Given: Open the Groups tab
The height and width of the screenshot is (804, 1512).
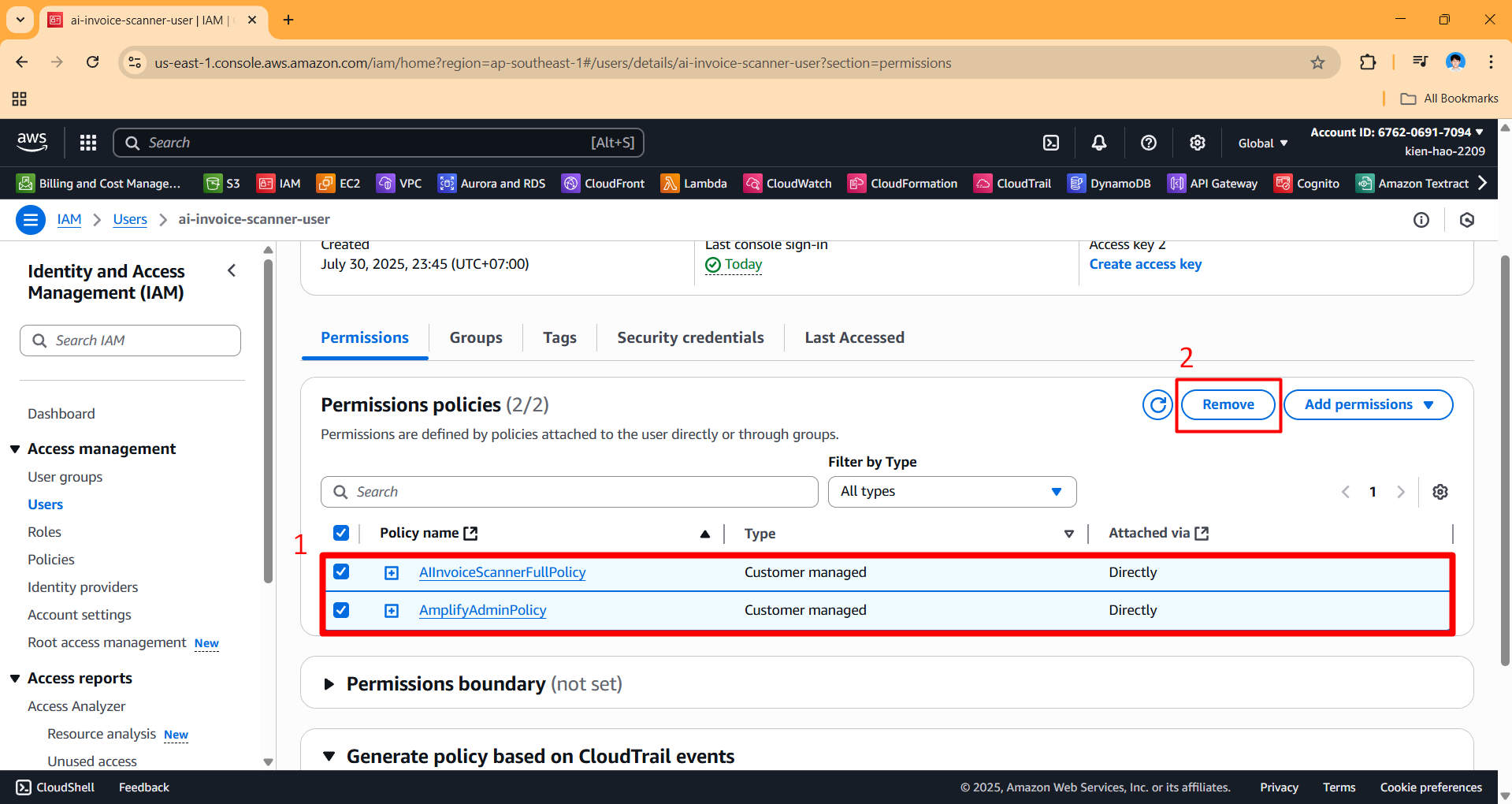Looking at the screenshot, I should click(x=475, y=337).
